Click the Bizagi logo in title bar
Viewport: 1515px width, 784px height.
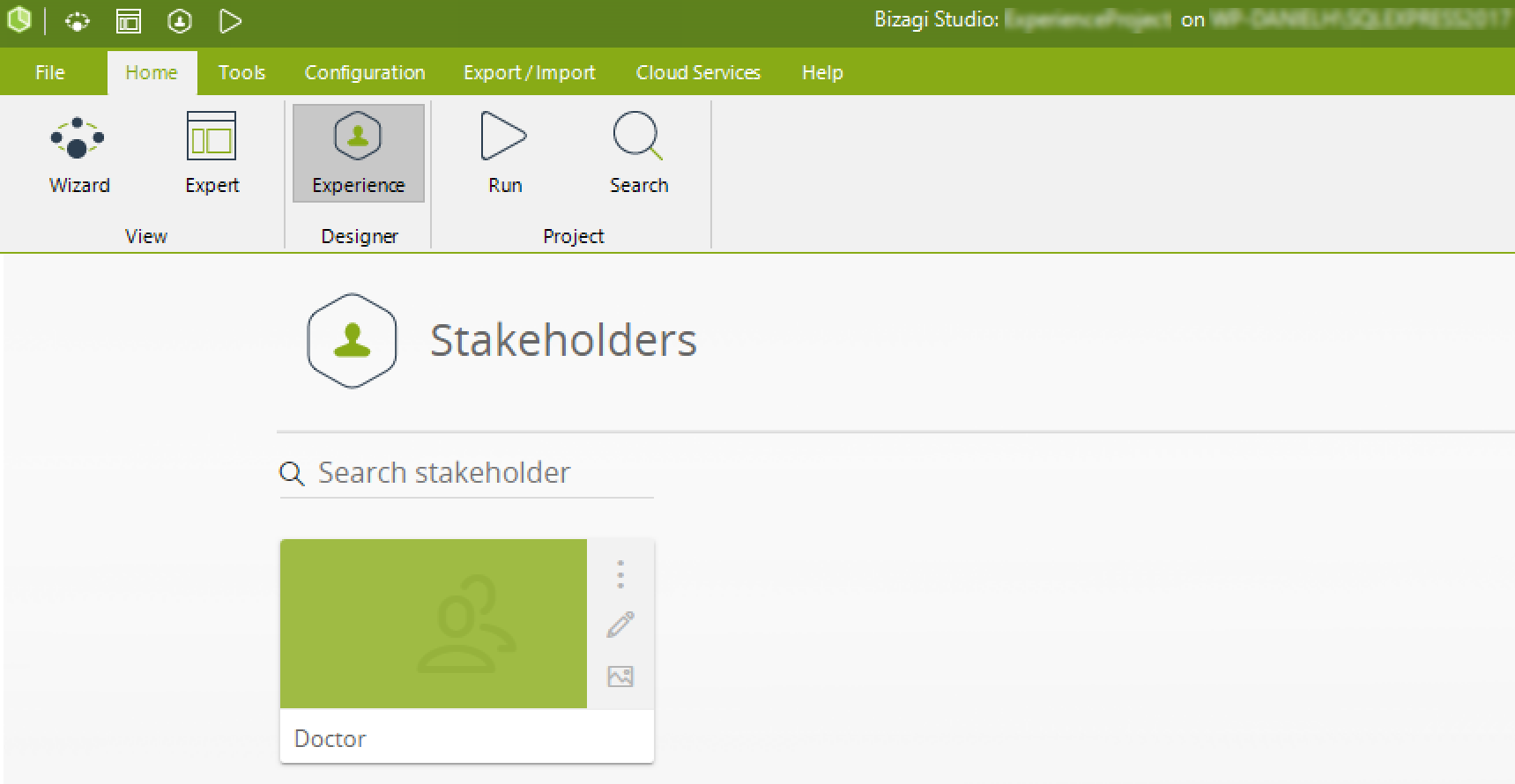click(19, 19)
